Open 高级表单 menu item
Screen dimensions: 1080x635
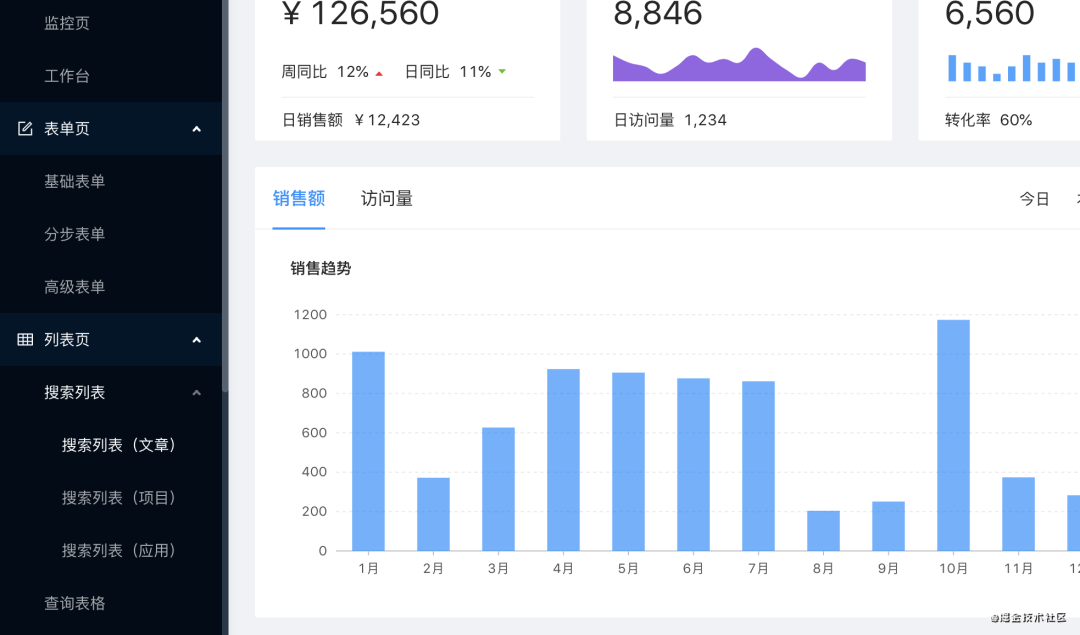tap(74, 287)
